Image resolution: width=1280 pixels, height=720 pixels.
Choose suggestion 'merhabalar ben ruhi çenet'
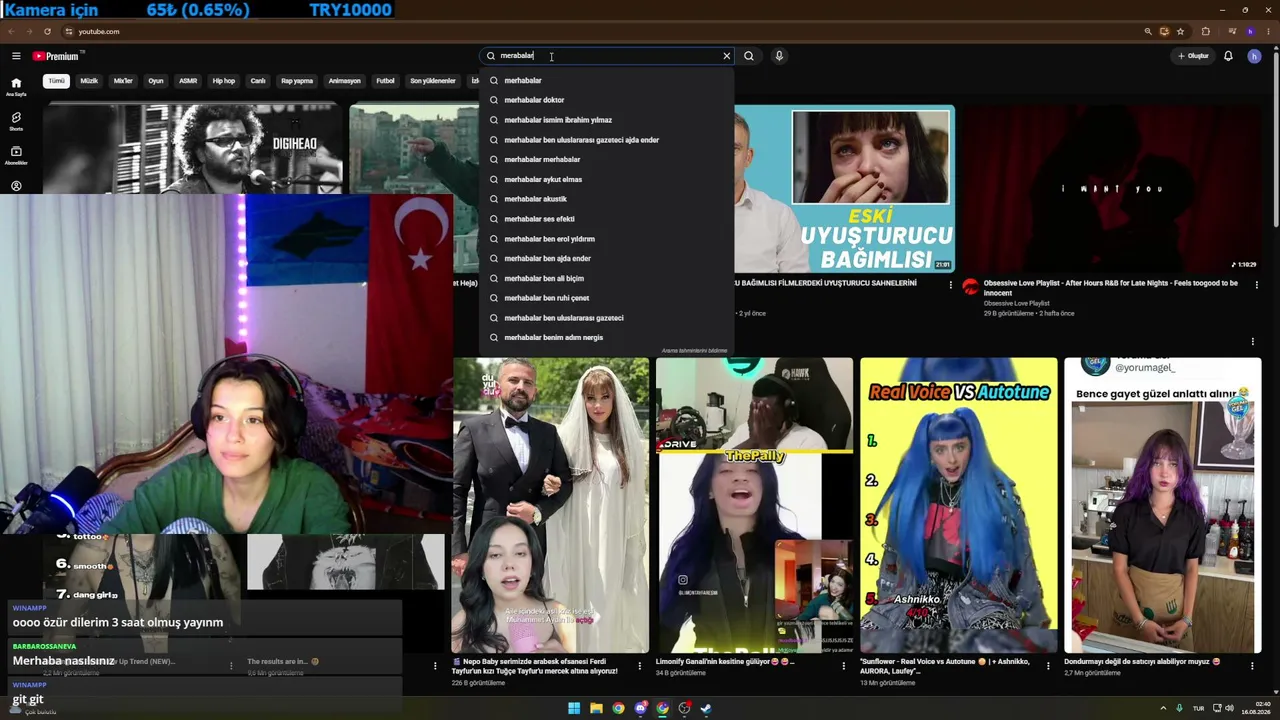tap(606, 298)
